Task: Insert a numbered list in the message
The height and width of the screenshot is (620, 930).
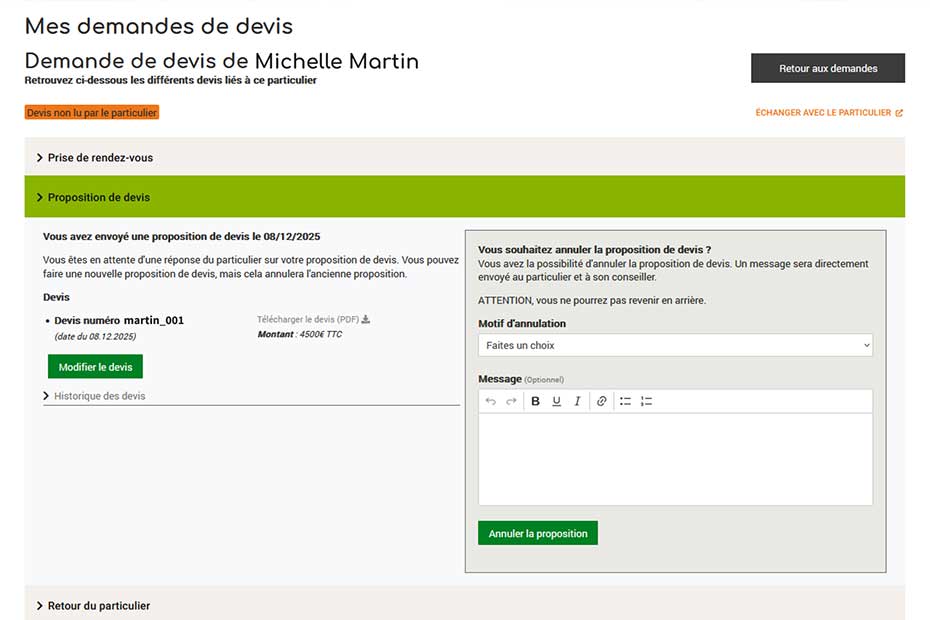Action: (646, 401)
